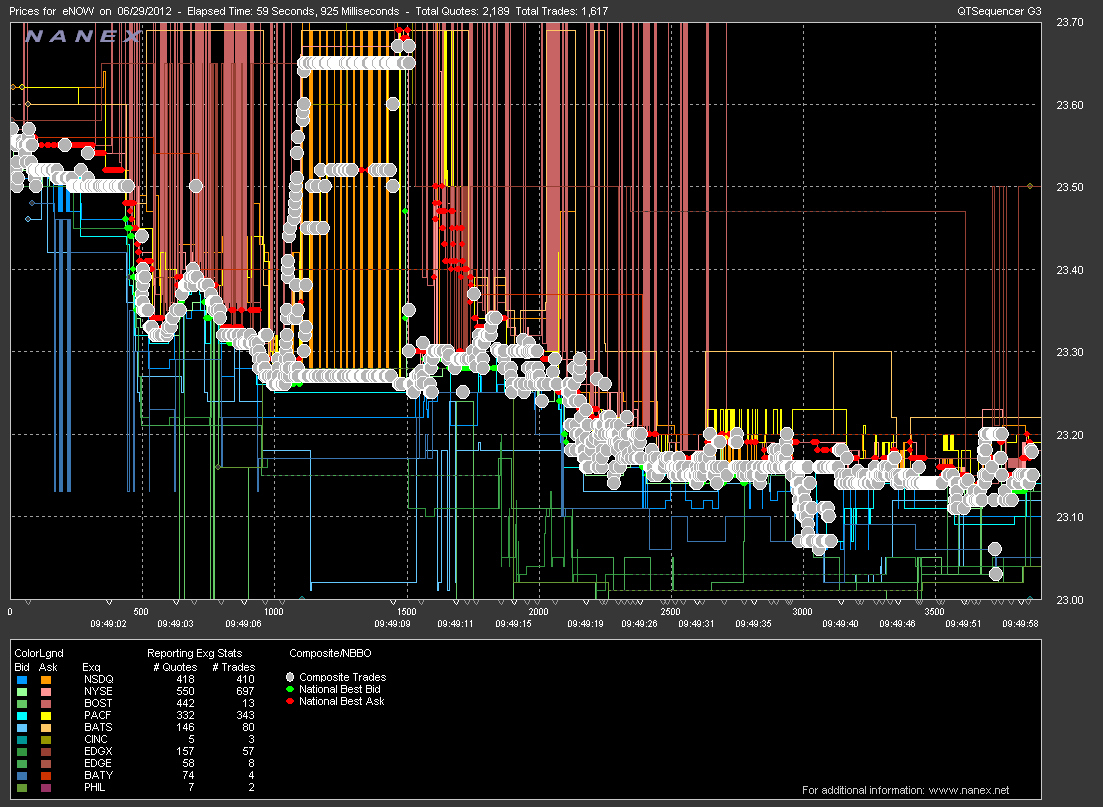Click the 23.60 price axis label
This screenshot has width=1103, height=807.
(1070, 106)
